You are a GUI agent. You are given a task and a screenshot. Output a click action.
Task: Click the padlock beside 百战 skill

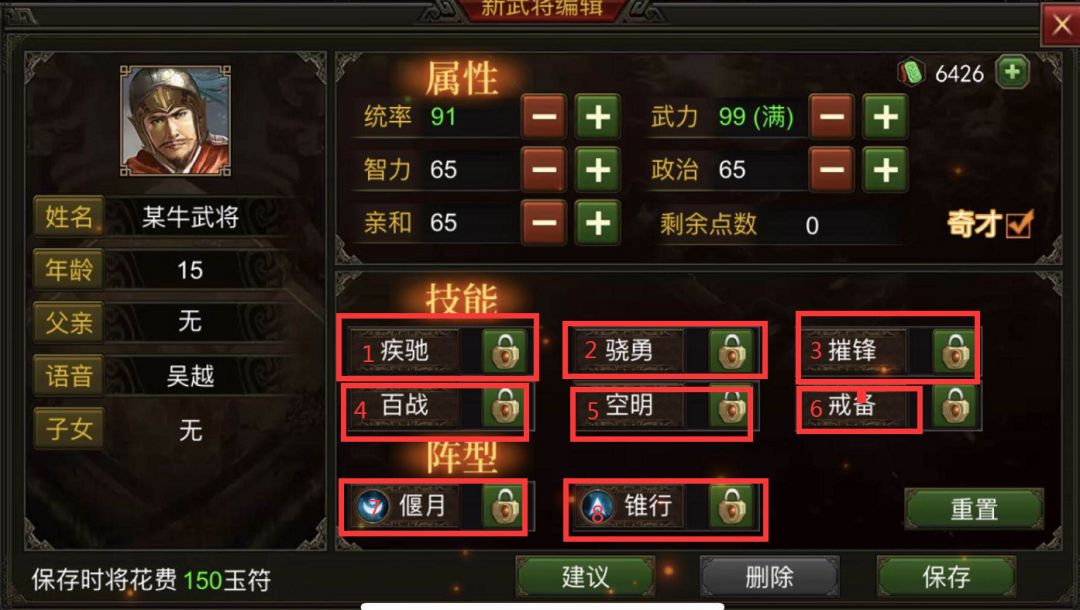coord(504,407)
